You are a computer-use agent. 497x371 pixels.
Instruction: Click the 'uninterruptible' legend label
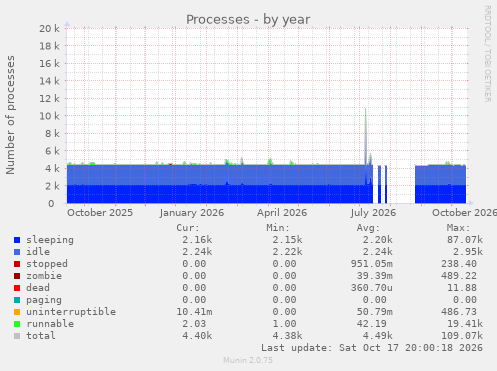71,312
